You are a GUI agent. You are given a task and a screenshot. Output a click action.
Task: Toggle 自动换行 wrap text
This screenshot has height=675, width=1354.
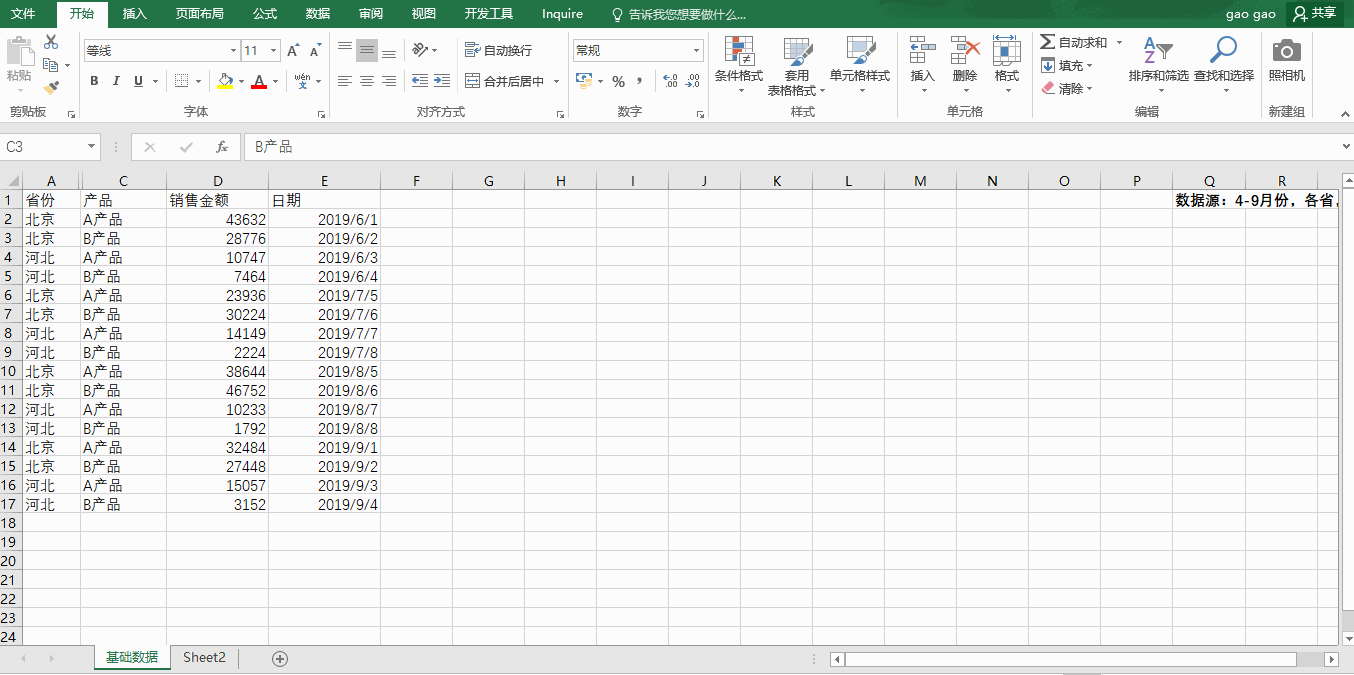click(498, 50)
